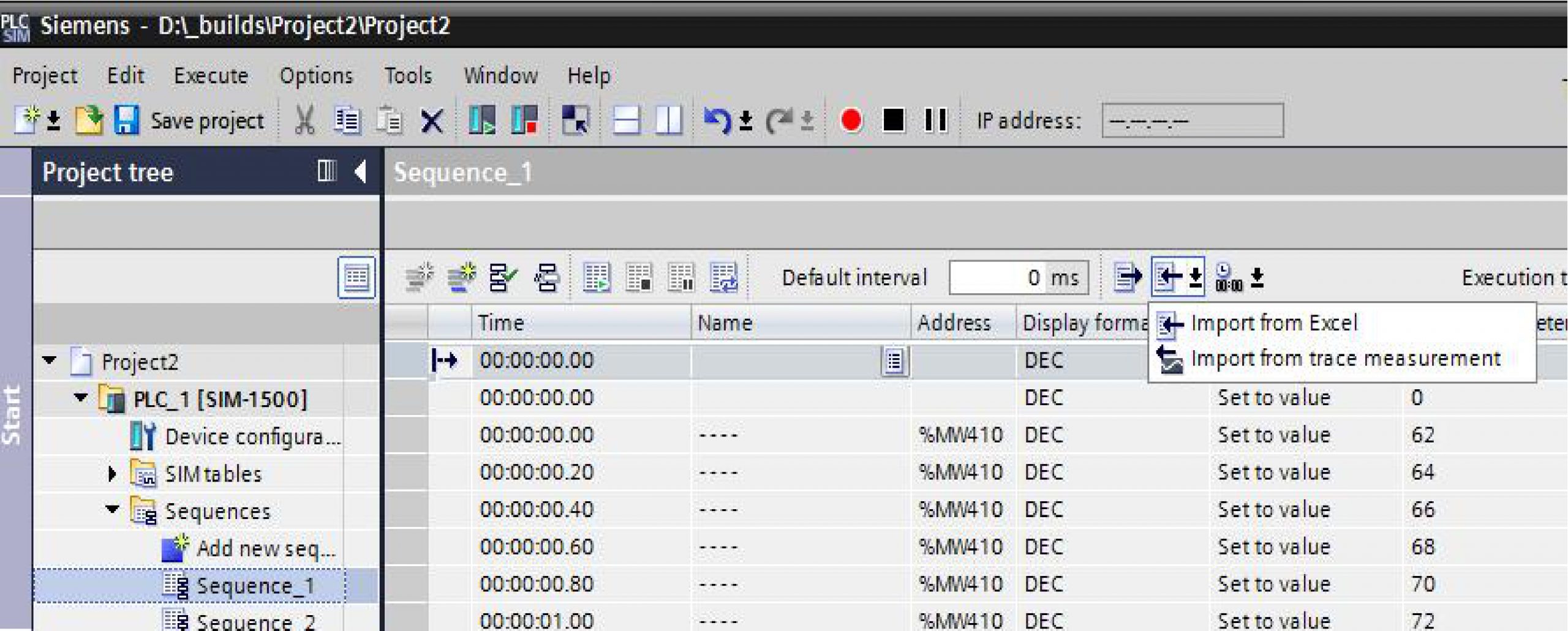
Task: Collapse the Sequences folder
Action: (x=112, y=510)
